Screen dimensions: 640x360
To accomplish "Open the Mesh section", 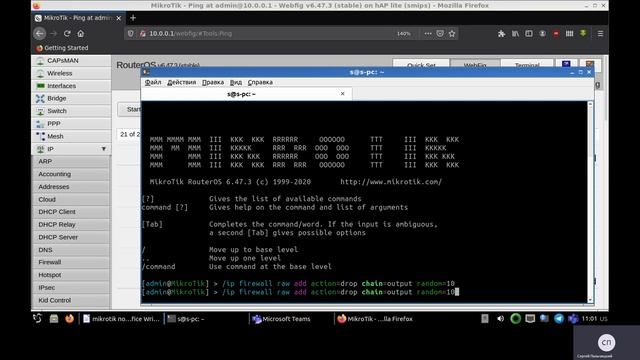I will click(x=71, y=136).
